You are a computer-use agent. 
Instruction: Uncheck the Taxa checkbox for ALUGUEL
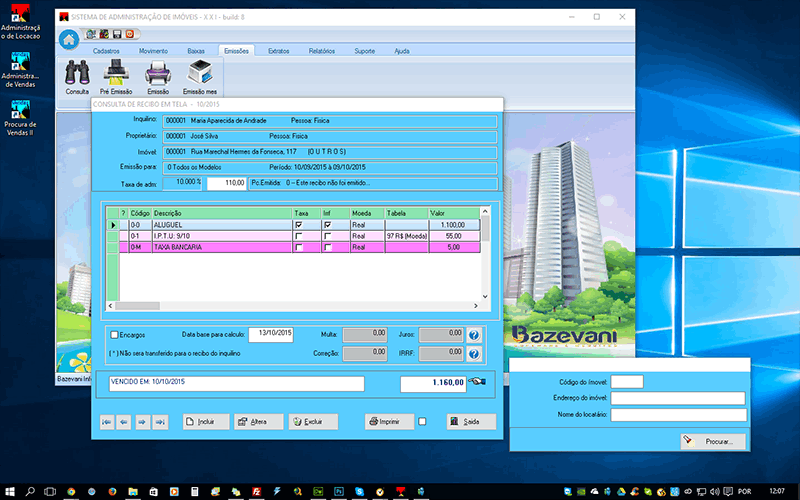300,226
